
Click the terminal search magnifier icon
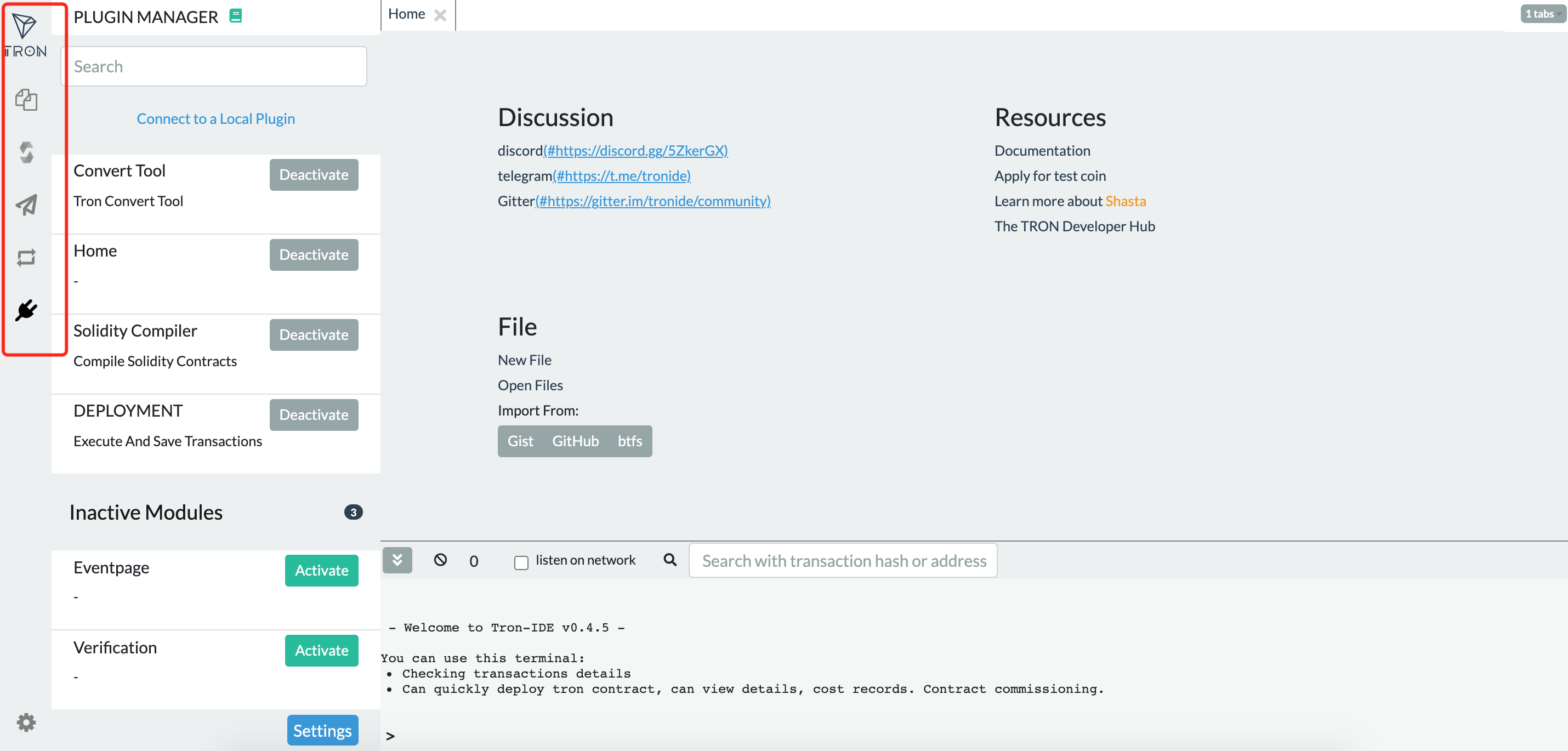click(669, 560)
